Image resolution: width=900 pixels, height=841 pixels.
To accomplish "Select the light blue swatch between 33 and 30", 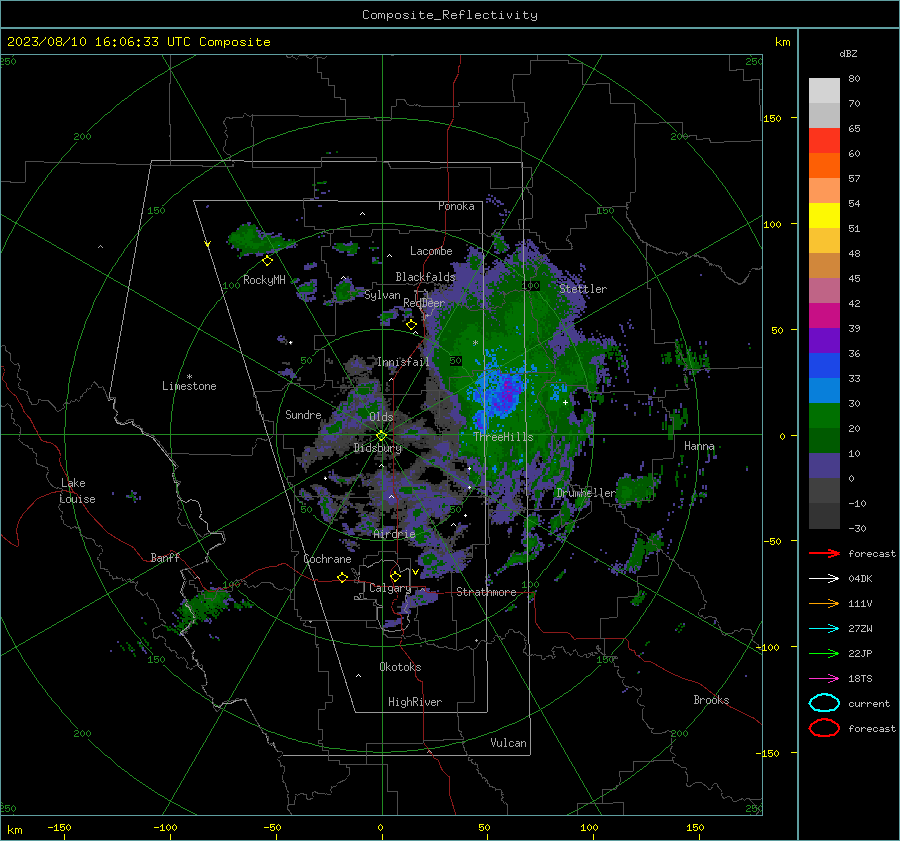I will [824, 391].
